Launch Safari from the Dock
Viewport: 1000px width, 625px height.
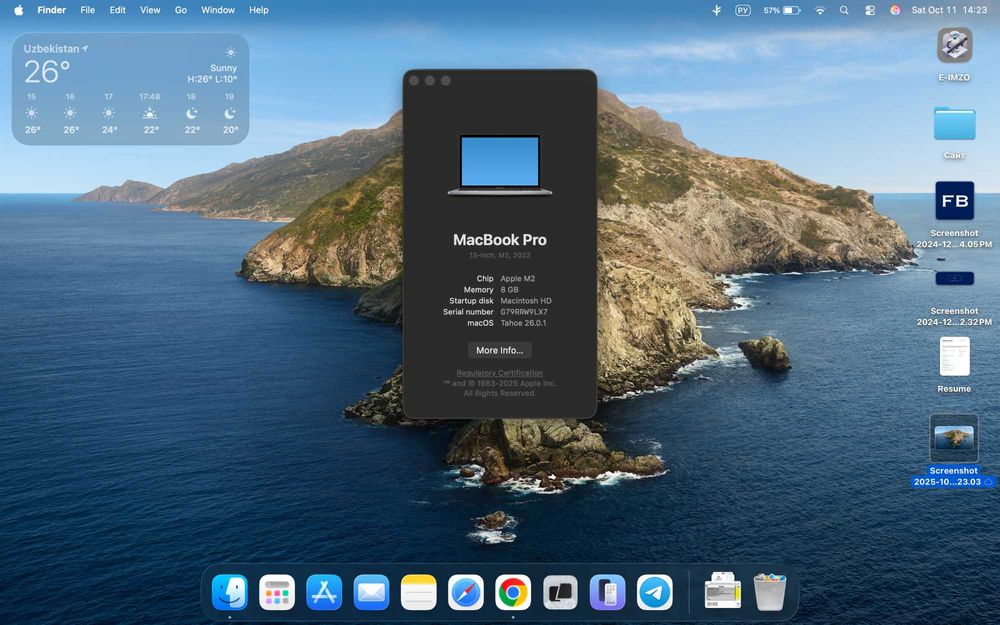(x=466, y=592)
